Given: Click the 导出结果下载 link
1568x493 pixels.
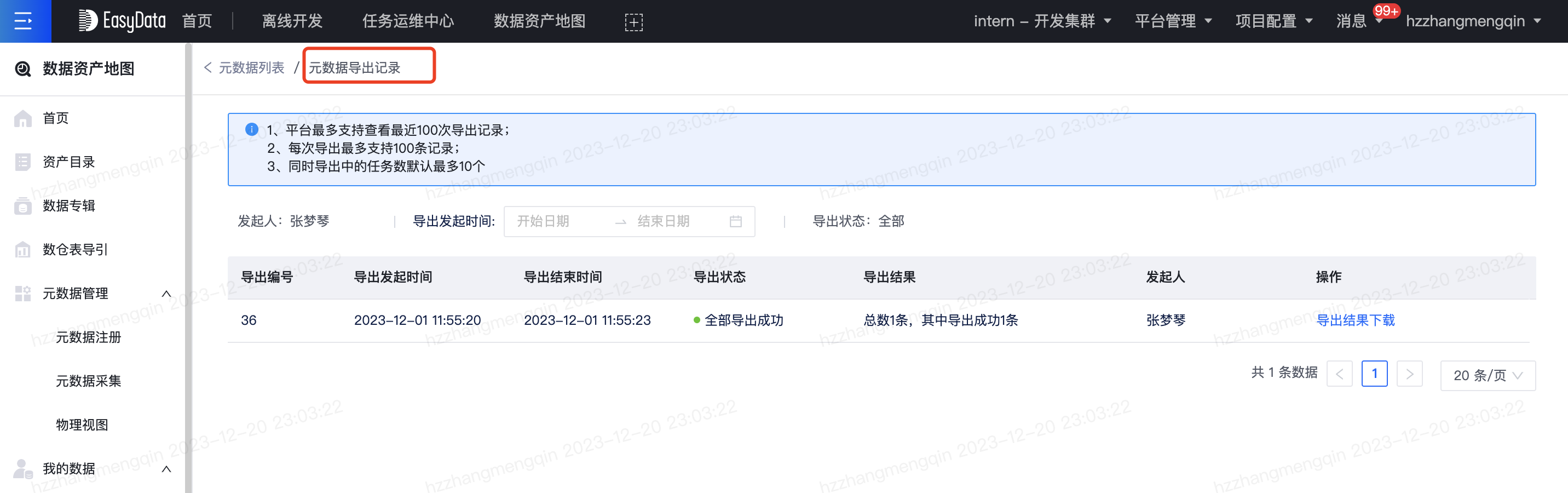Looking at the screenshot, I should point(1355,320).
